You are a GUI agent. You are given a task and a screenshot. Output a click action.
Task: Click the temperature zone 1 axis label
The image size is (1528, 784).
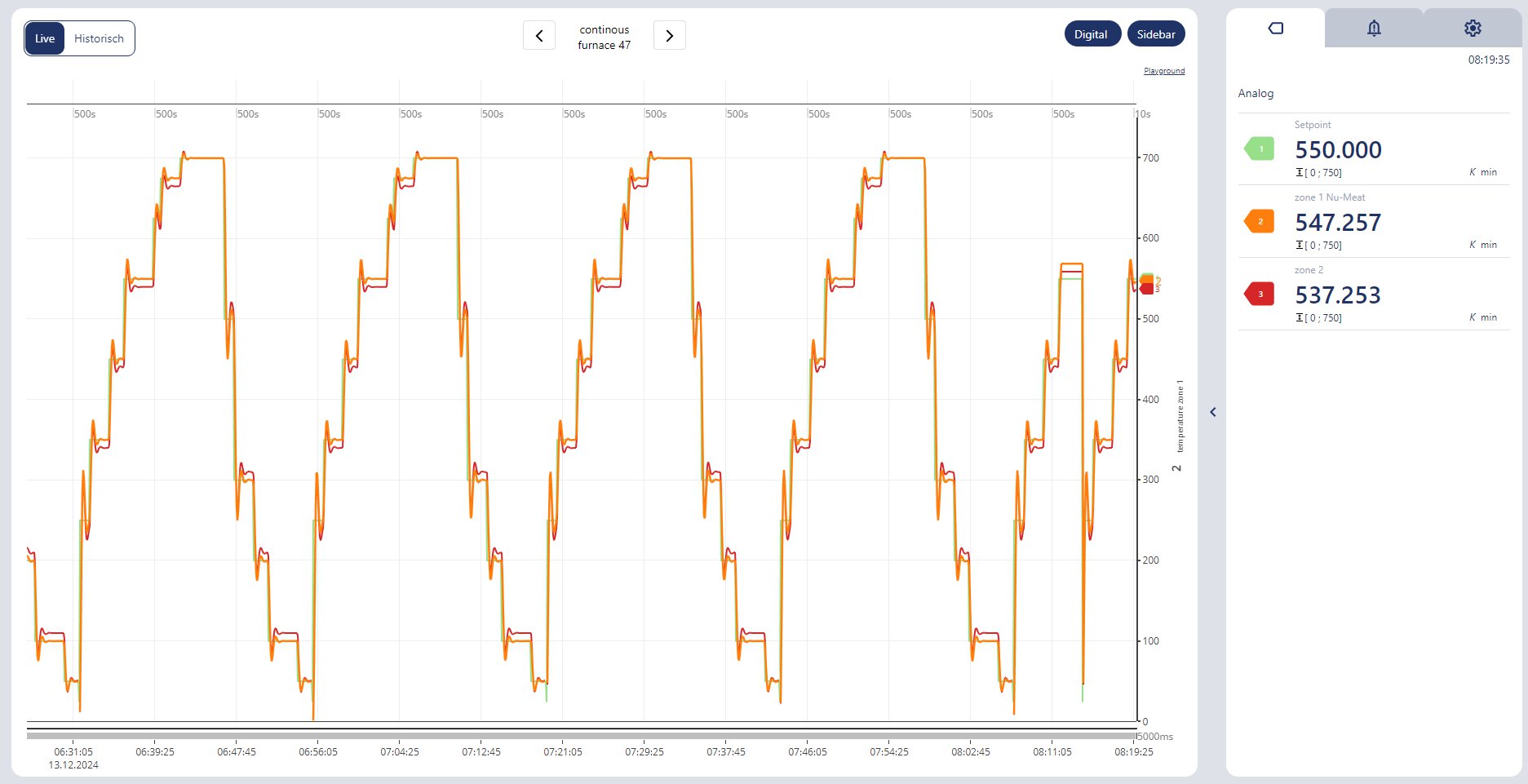coord(1180,416)
